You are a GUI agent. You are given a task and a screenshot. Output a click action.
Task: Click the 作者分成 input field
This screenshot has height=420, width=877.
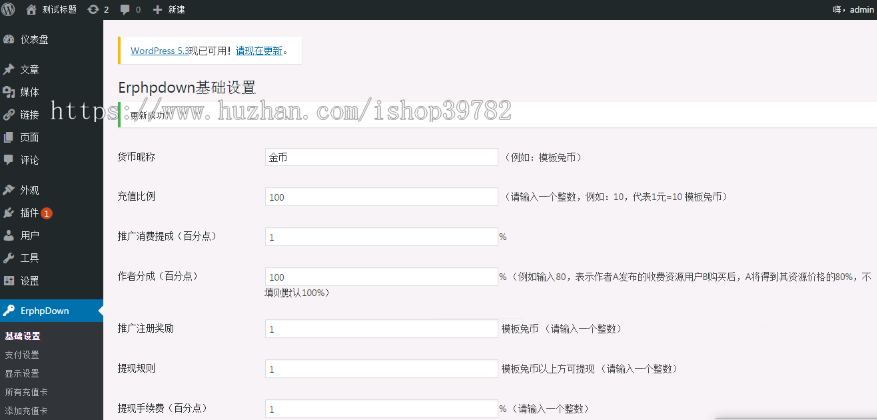(x=381, y=277)
